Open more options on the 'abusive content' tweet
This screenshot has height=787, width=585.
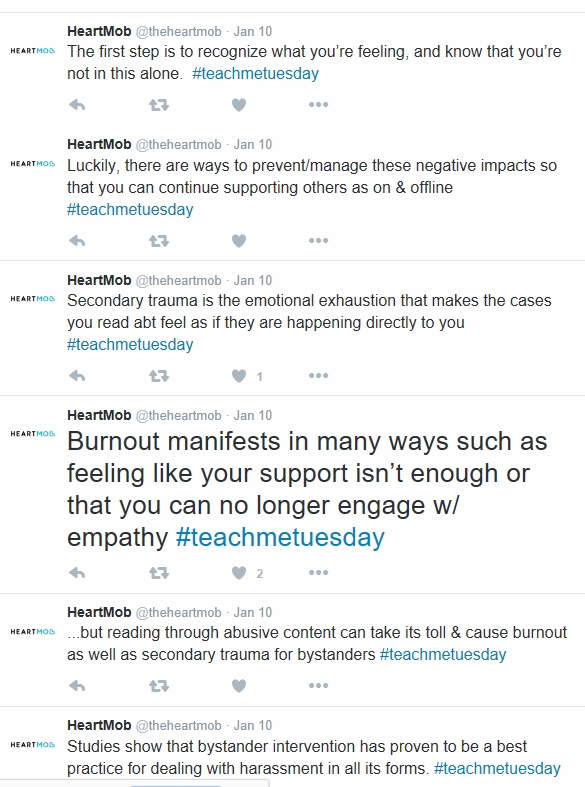click(x=318, y=686)
